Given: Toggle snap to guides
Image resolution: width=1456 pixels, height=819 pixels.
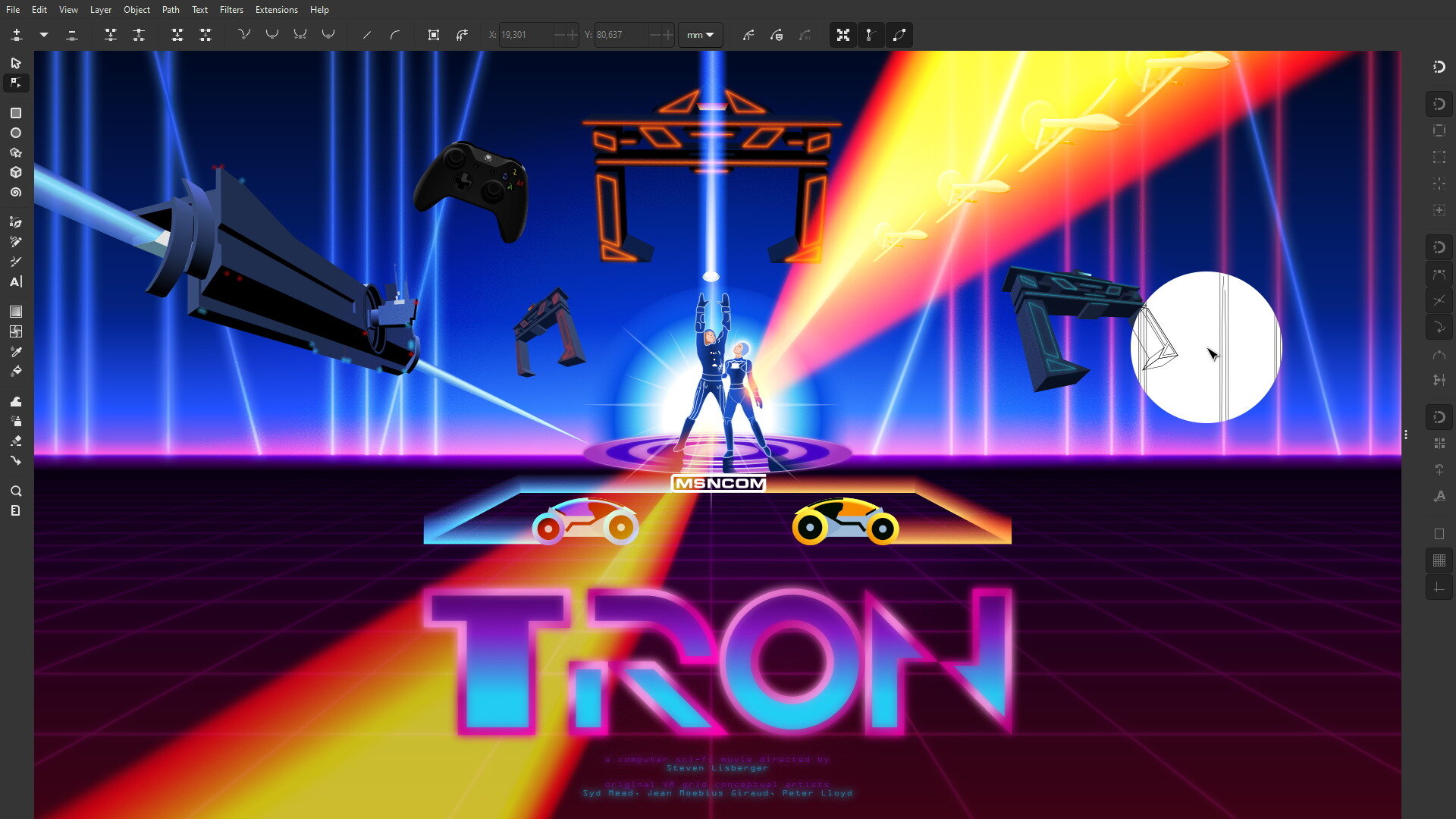Looking at the screenshot, I should coord(1439,587).
